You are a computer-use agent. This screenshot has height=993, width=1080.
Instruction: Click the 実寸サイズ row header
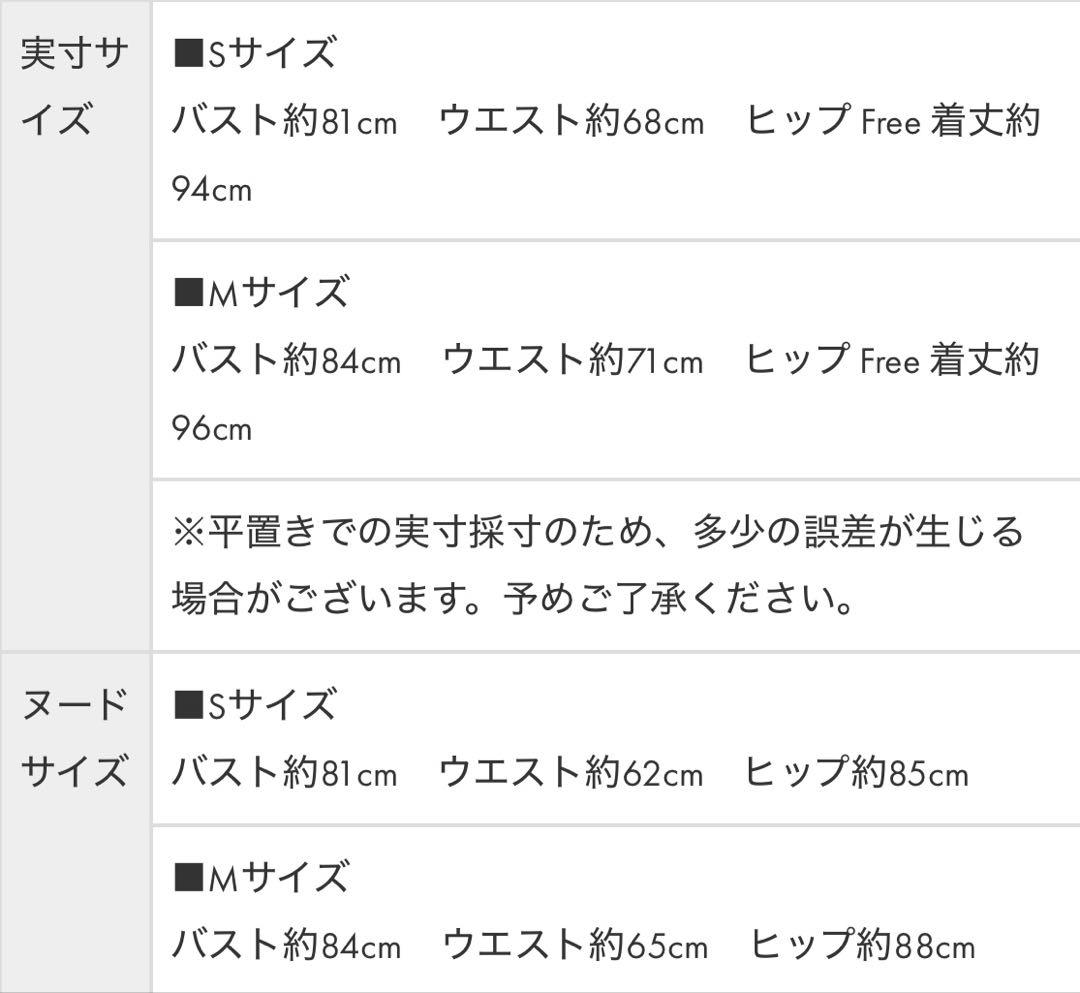point(75,88)
